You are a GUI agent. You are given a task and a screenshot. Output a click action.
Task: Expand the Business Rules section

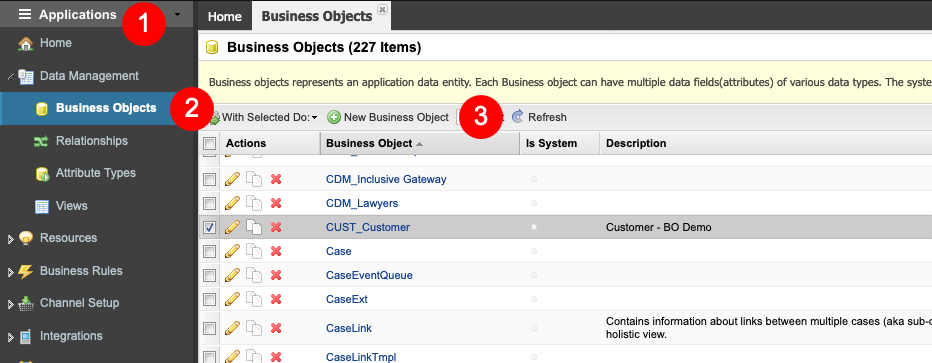point(10,272)
